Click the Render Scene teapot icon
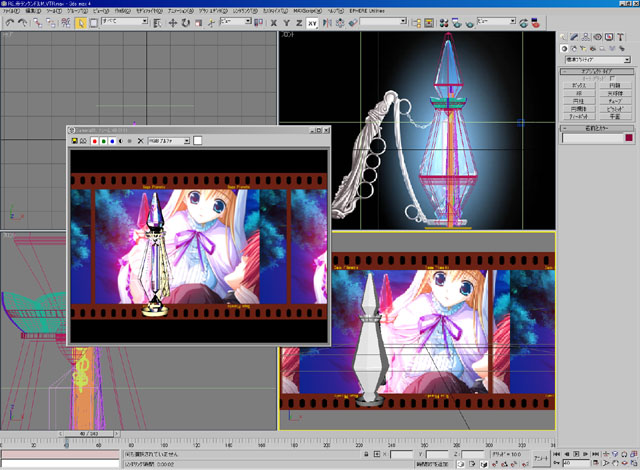Image resolution: width=640 pixels, height=470 pixels. pyautogui.click(x=456, y=23)
